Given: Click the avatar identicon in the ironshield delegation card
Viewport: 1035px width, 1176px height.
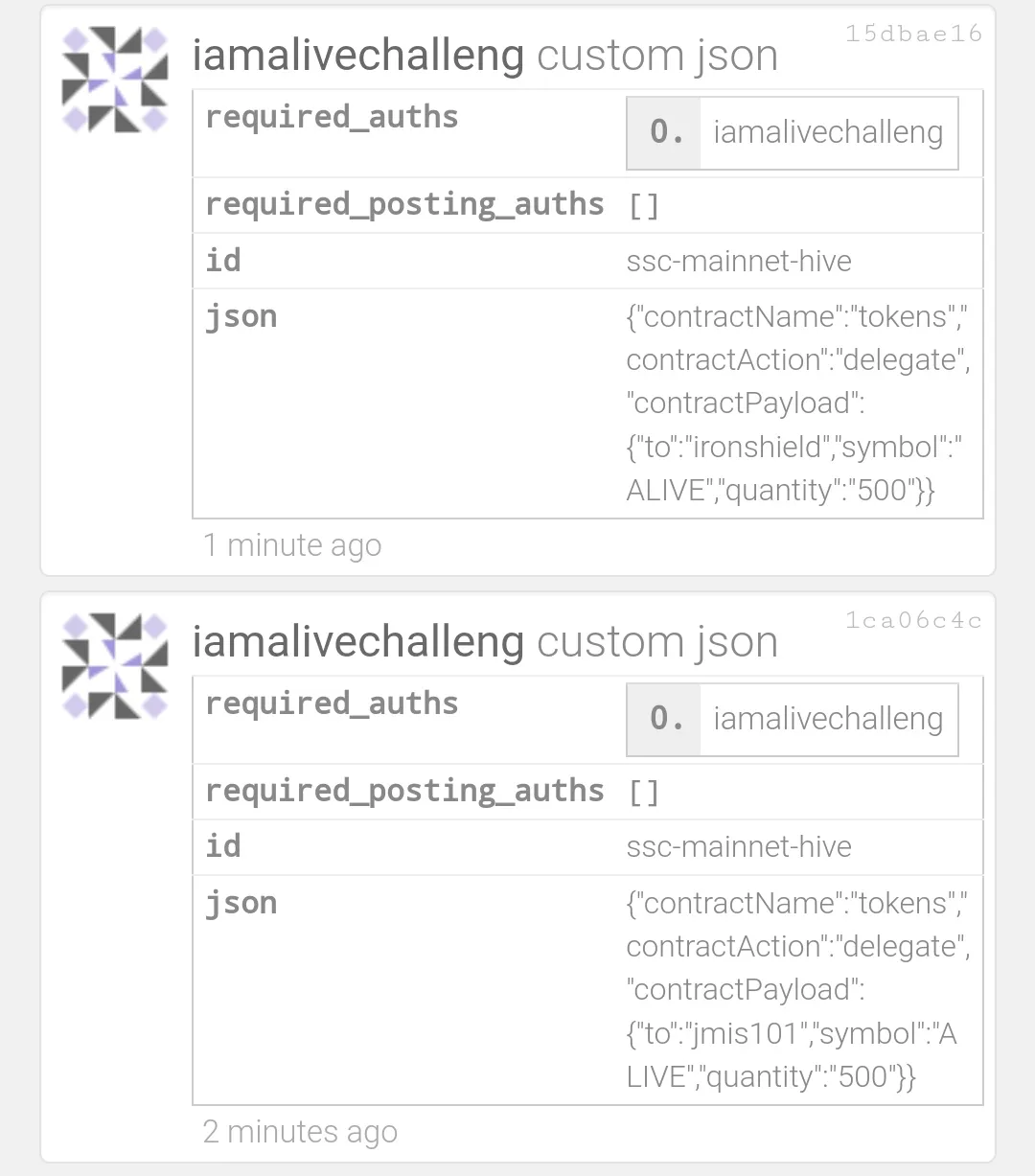Looking at the screenshot, I should click(x=115, y=80).
